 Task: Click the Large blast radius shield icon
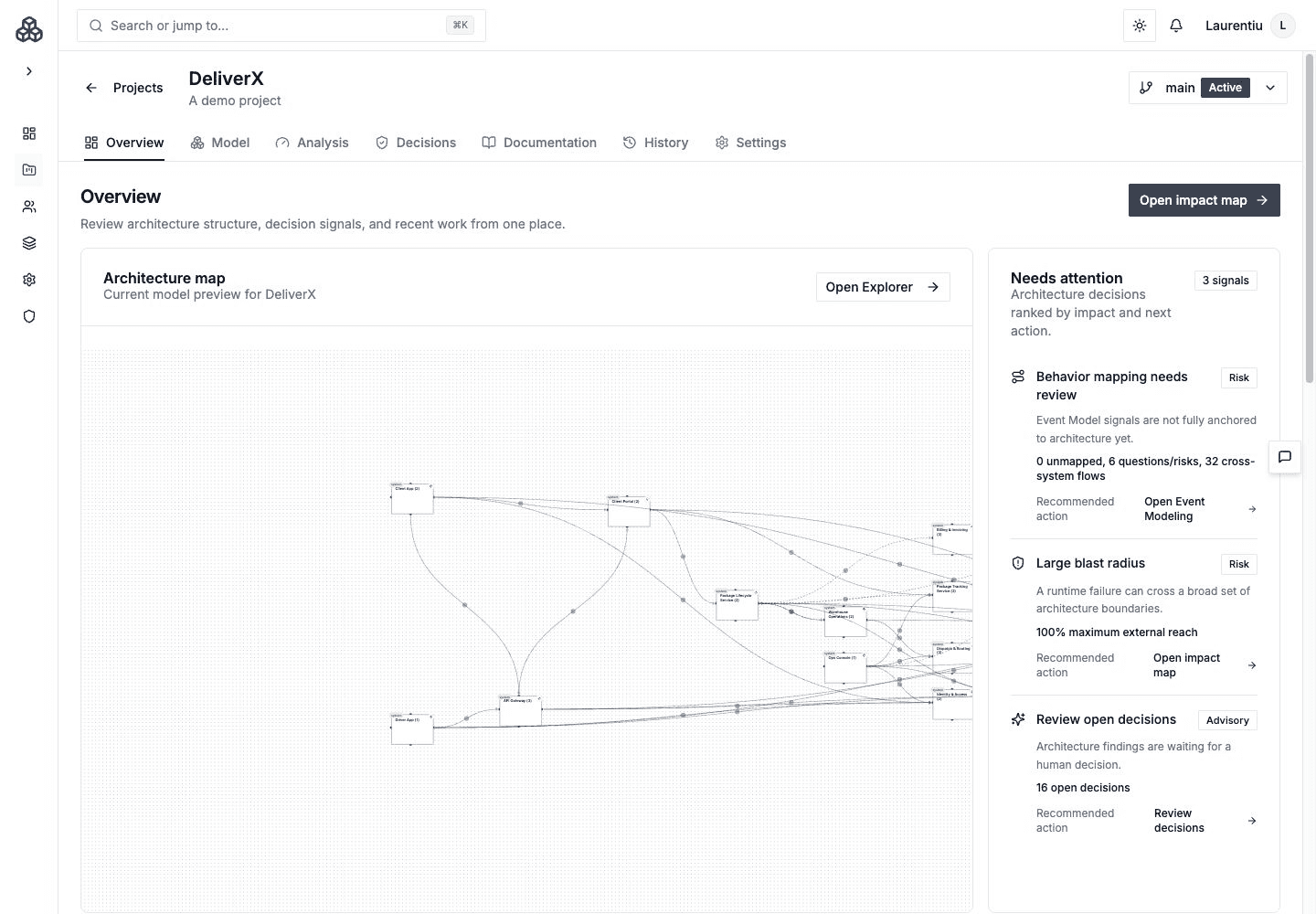[x=1018, y=563]
